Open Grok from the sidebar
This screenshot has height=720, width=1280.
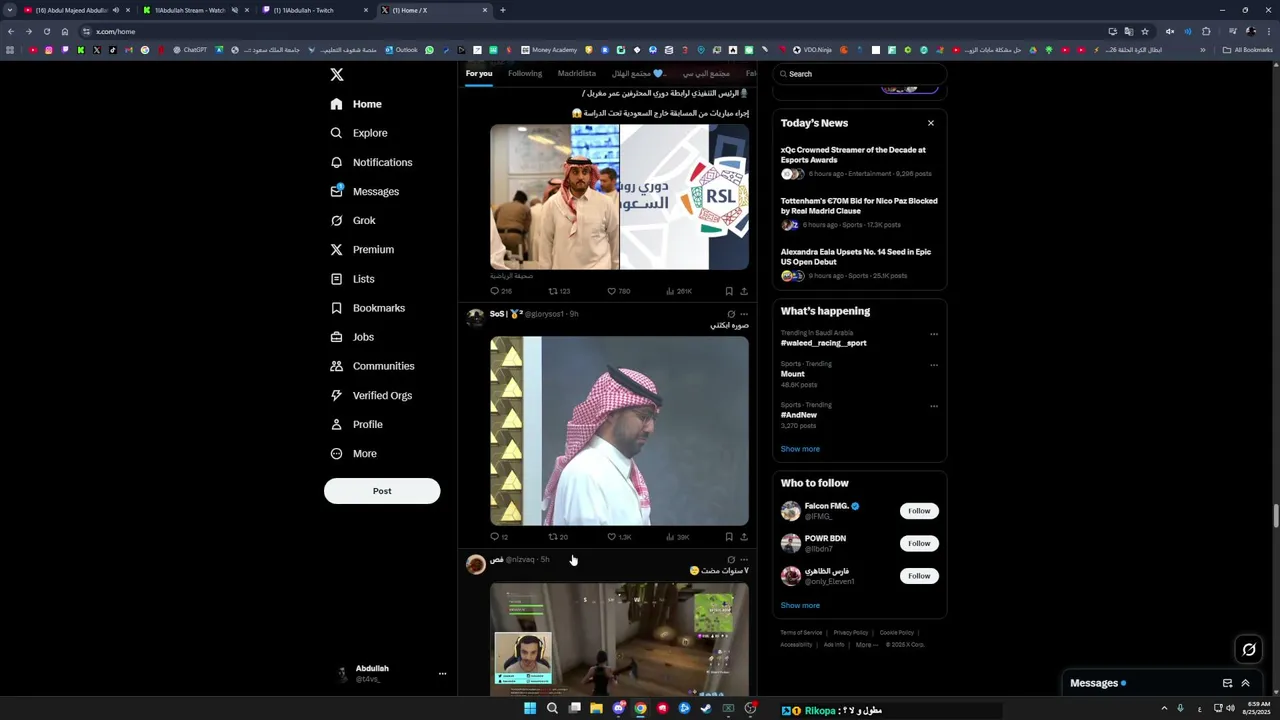click(x=353, y=220)
